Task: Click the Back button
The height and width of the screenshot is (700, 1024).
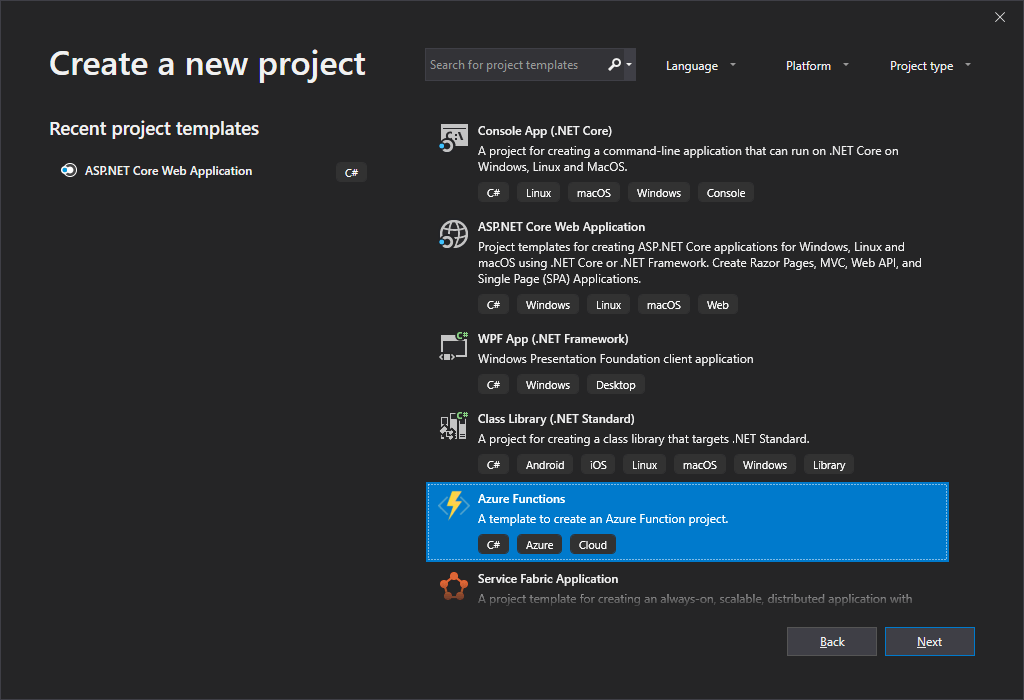Action: (831, 642)
